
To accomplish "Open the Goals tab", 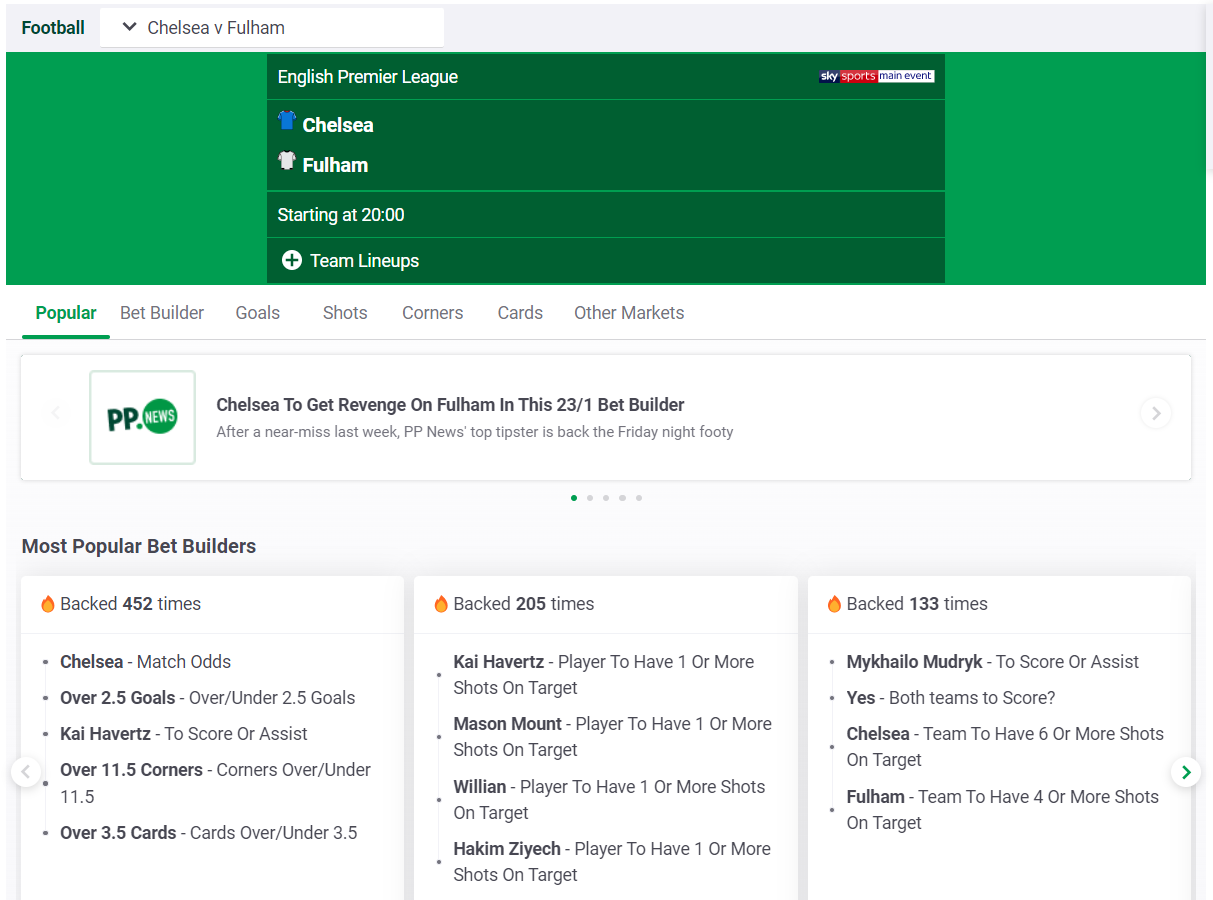I will coord(258,313).
